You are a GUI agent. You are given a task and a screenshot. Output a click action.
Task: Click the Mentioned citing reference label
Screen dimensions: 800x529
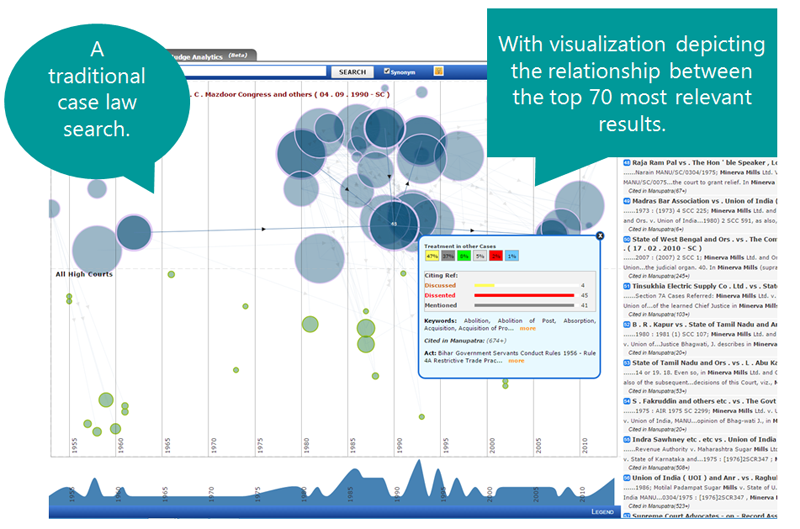point(441,305)
